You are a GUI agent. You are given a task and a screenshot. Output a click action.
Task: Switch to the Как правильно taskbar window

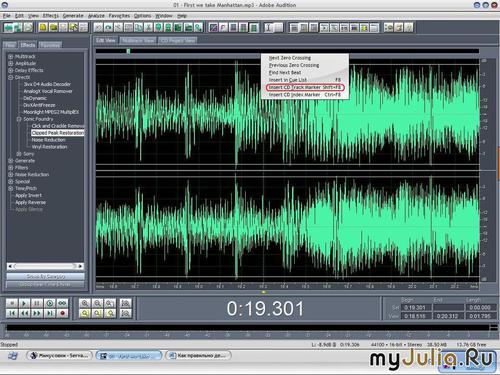(199, 356)
